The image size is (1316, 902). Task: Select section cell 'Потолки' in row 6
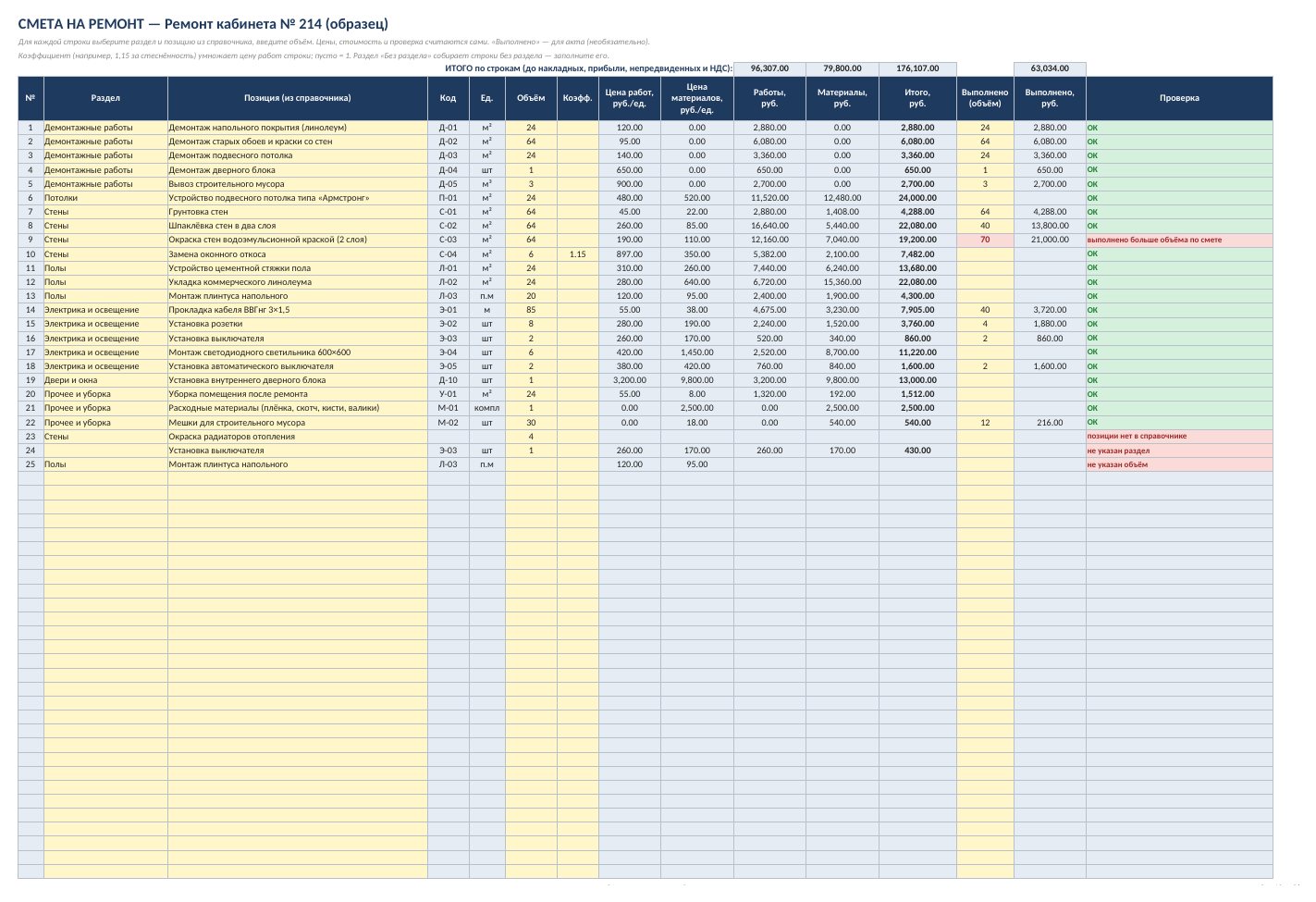pos(105,198)
